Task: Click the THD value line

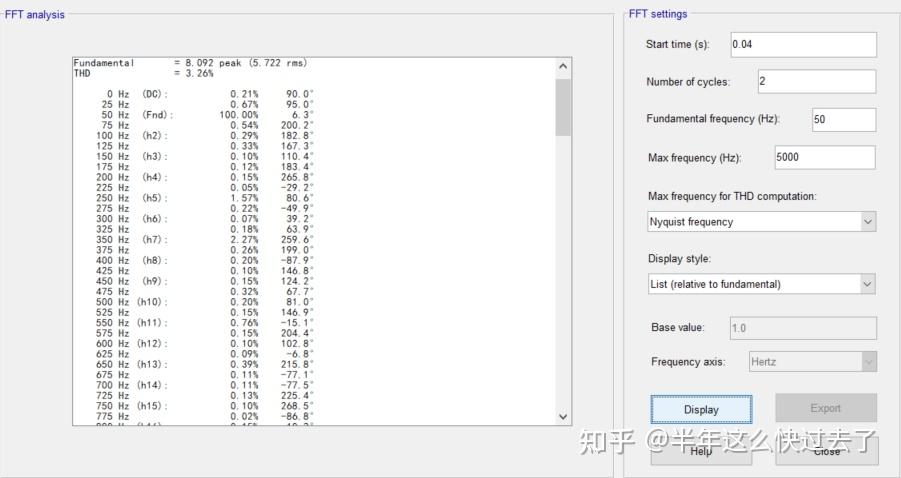Action: click(144, 74)
